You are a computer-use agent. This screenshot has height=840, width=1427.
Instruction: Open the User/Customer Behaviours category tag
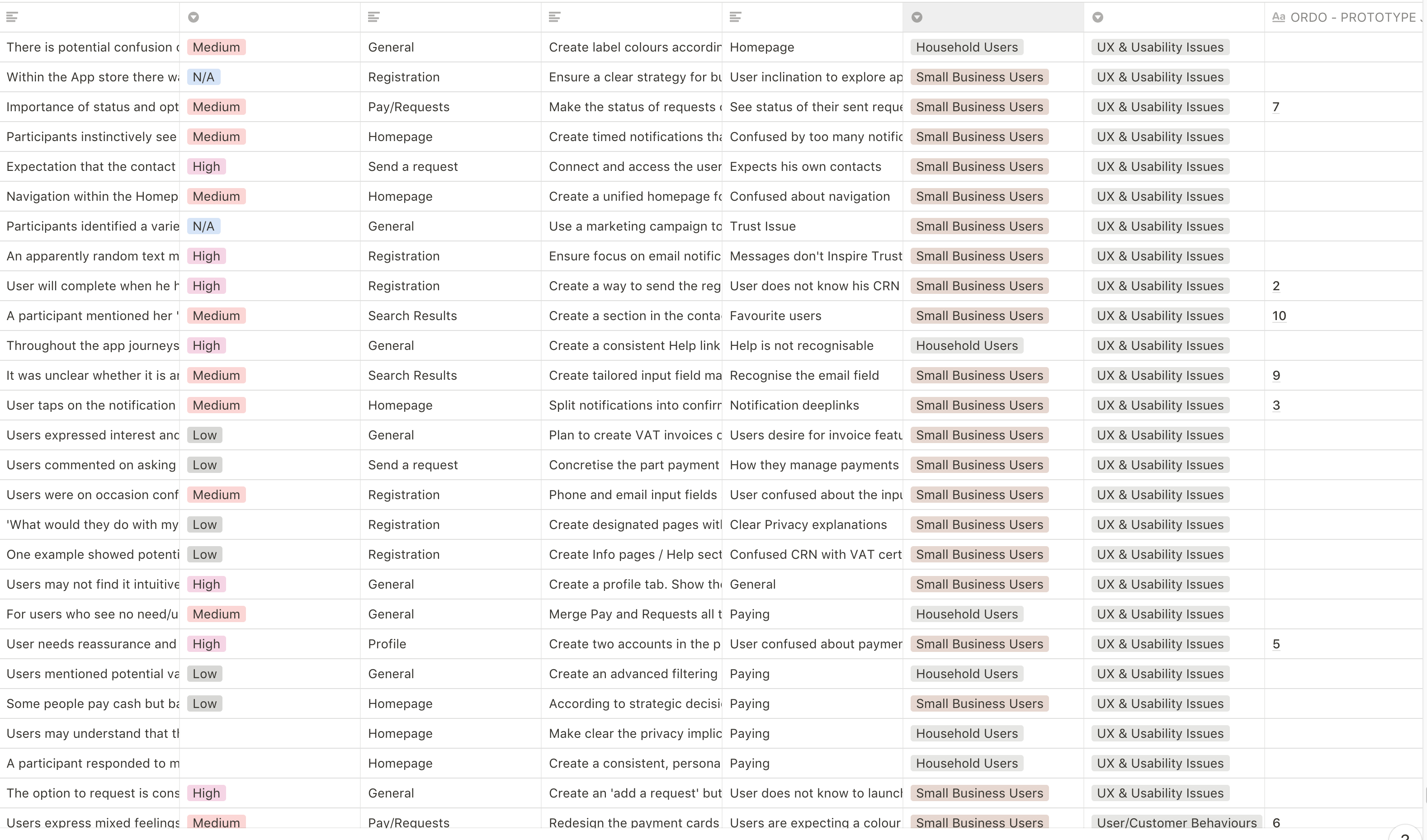(x=1177, y=822)
